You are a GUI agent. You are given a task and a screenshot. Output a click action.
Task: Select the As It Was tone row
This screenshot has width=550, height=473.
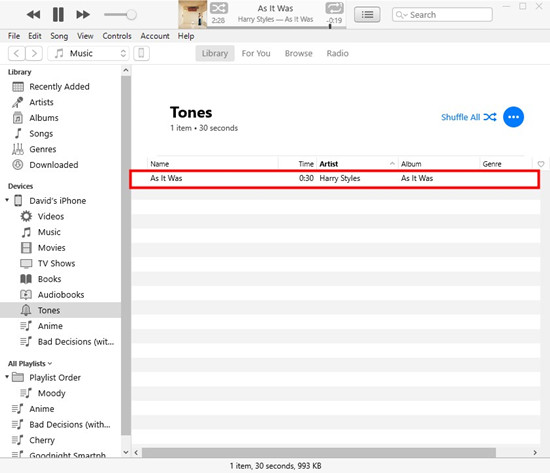coord(335,179)
